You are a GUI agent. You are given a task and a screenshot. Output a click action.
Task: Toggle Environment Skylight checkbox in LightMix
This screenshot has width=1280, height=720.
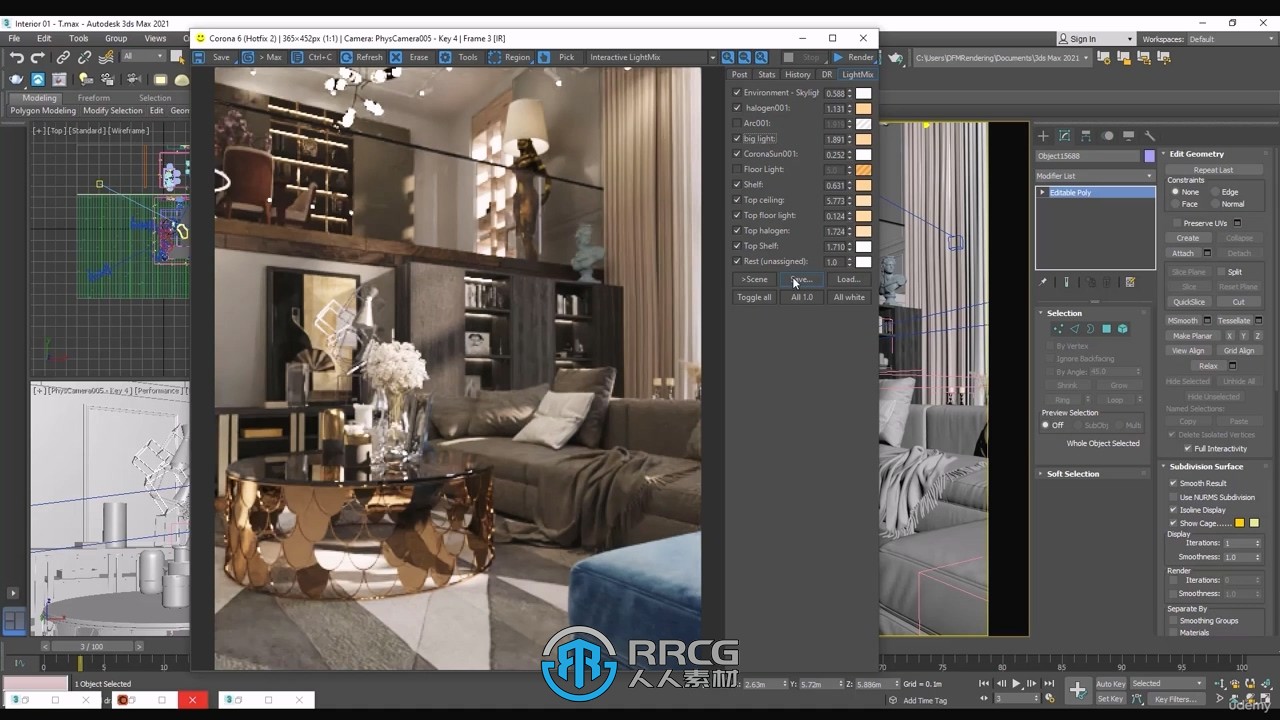tap(737, 93)
